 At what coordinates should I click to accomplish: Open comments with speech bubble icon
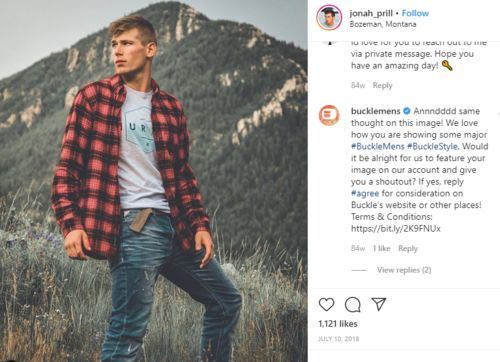353,304
